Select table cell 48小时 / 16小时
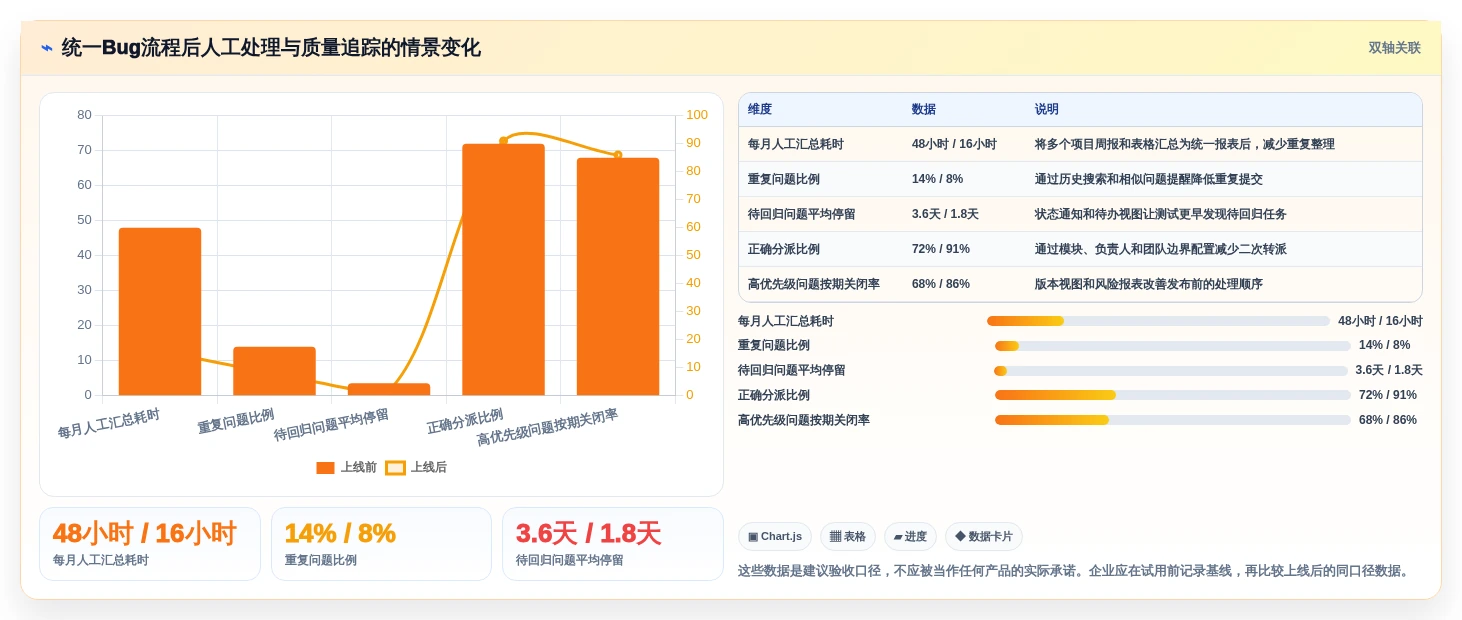The width and height of the screenshot is (1462, 620). tap(964, 144)
